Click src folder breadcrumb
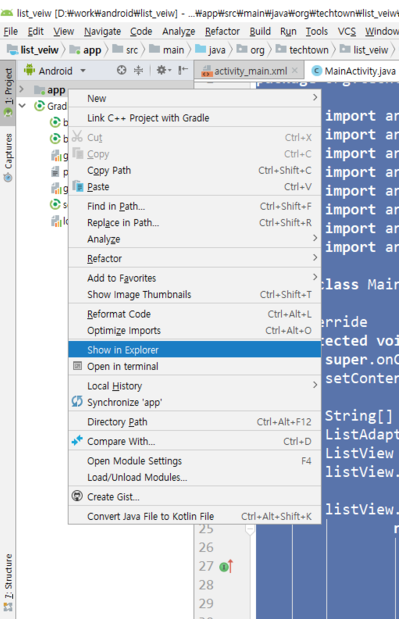Image resolution: width=399 pixels, height=619 pixels. [x=125, y=50]
